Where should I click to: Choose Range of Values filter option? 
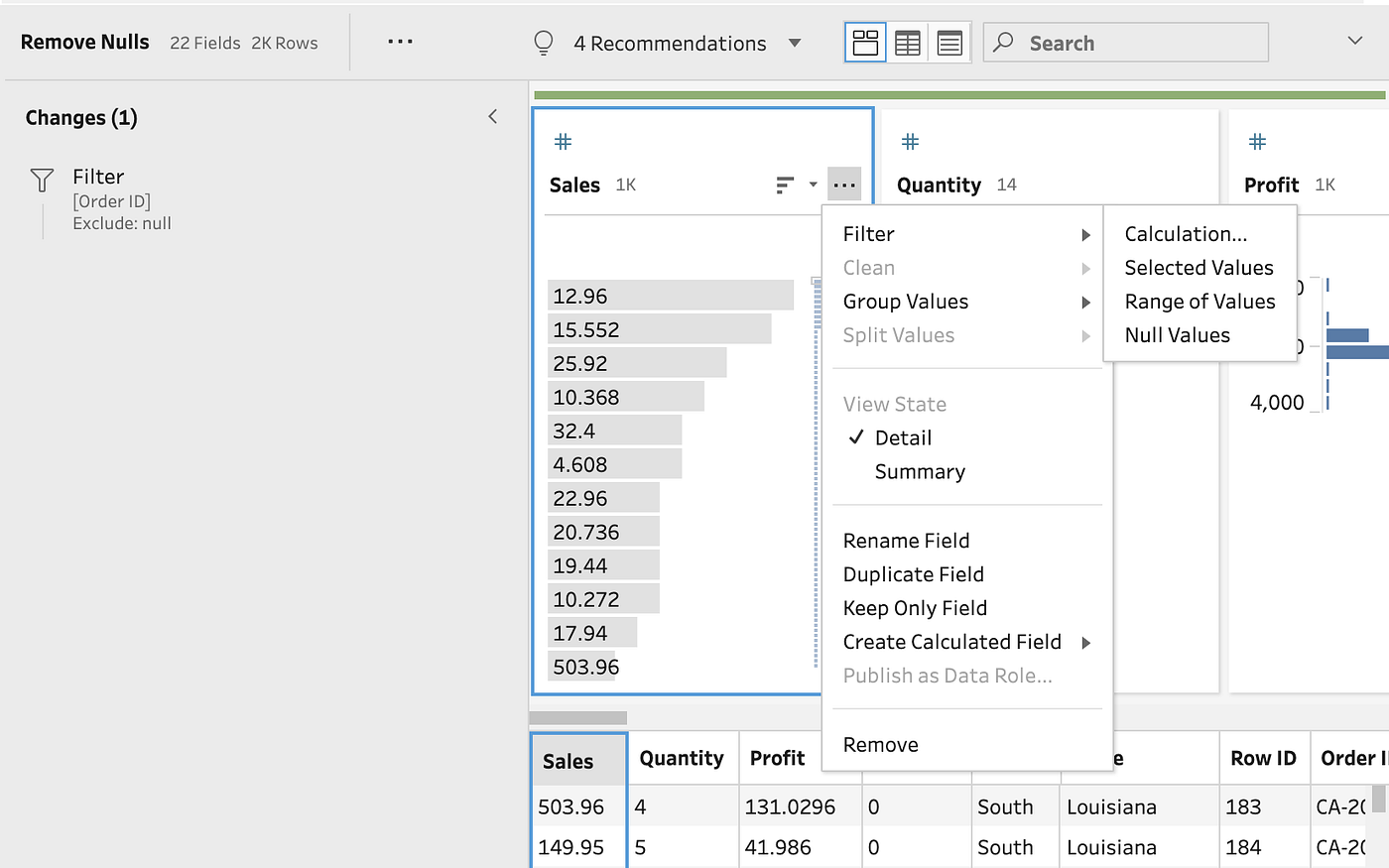coord(1200,301)
